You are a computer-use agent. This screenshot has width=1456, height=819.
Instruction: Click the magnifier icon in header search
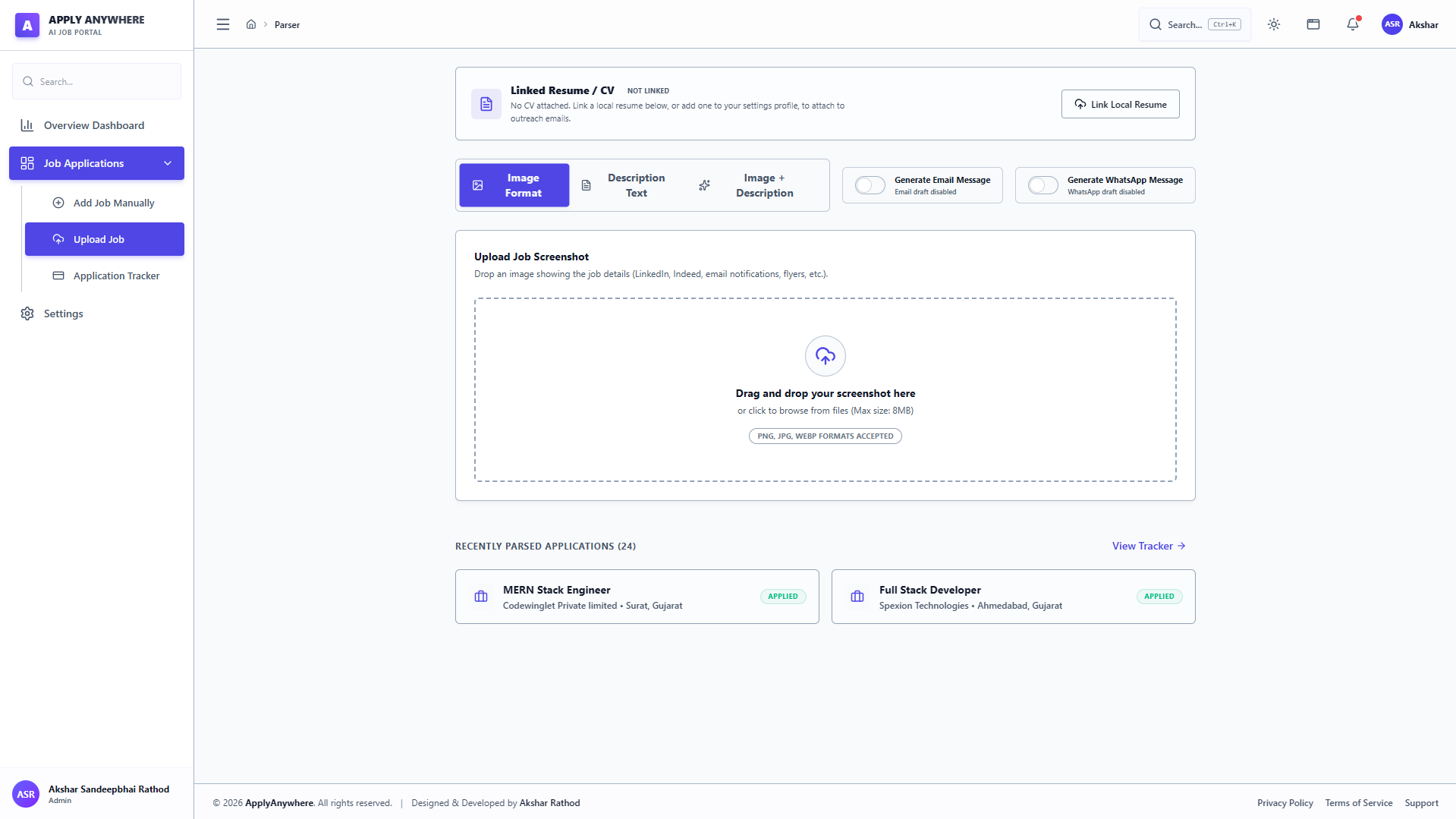tap(1156, 24)
